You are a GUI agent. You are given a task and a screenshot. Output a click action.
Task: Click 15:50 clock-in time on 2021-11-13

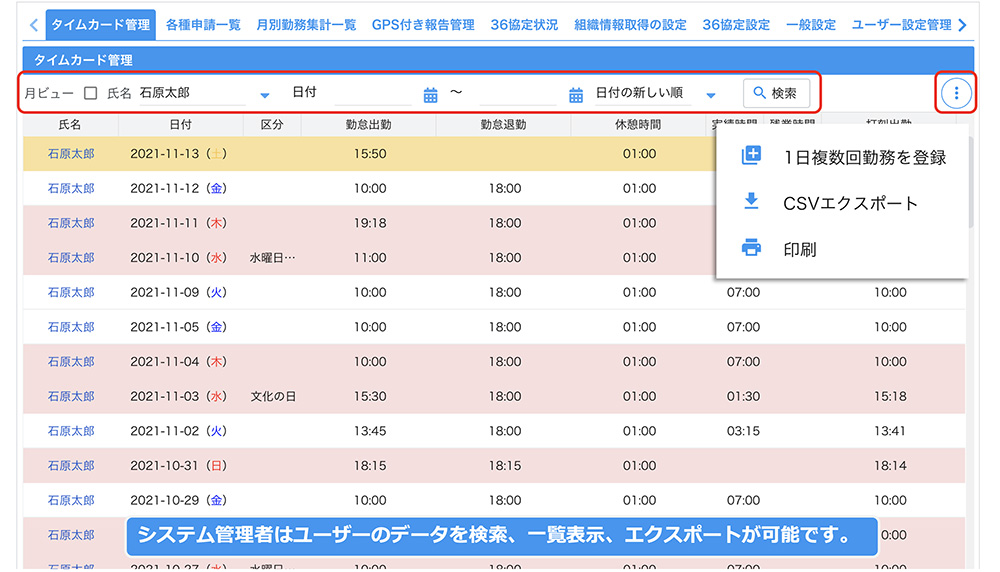370,154
